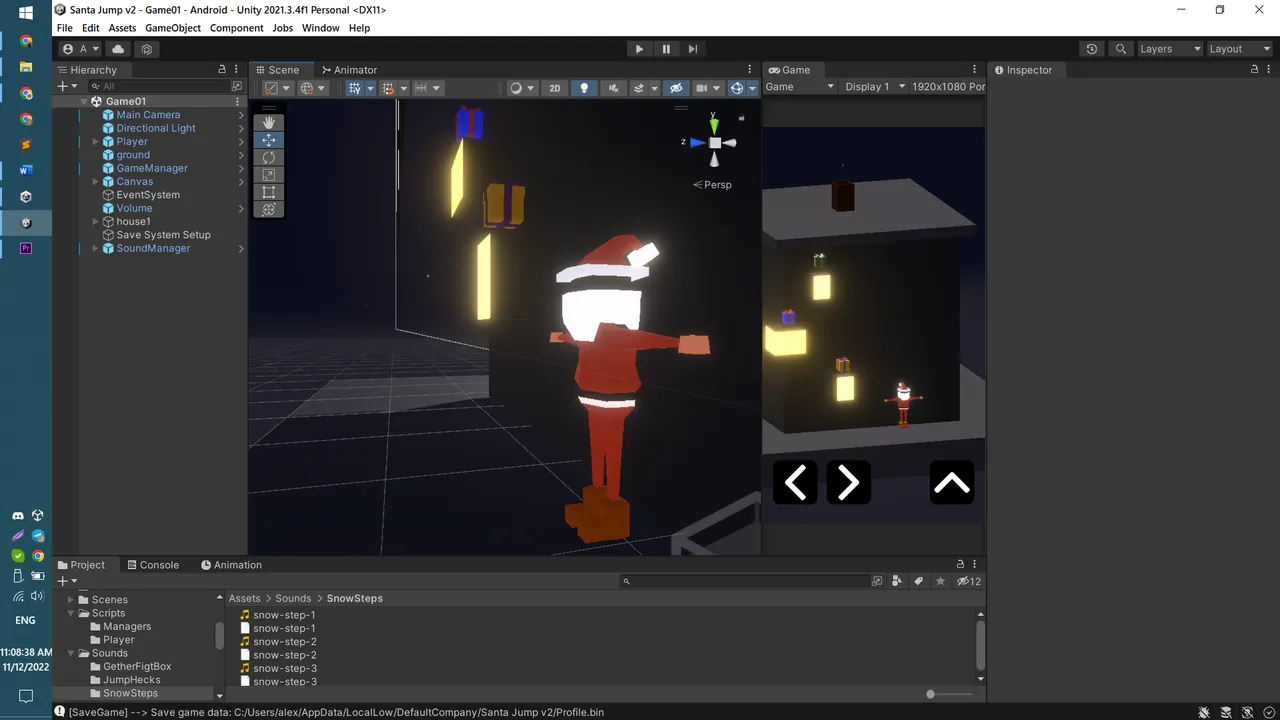
Task: Open the Game view mode dropdown
Action: coord(799,87)
